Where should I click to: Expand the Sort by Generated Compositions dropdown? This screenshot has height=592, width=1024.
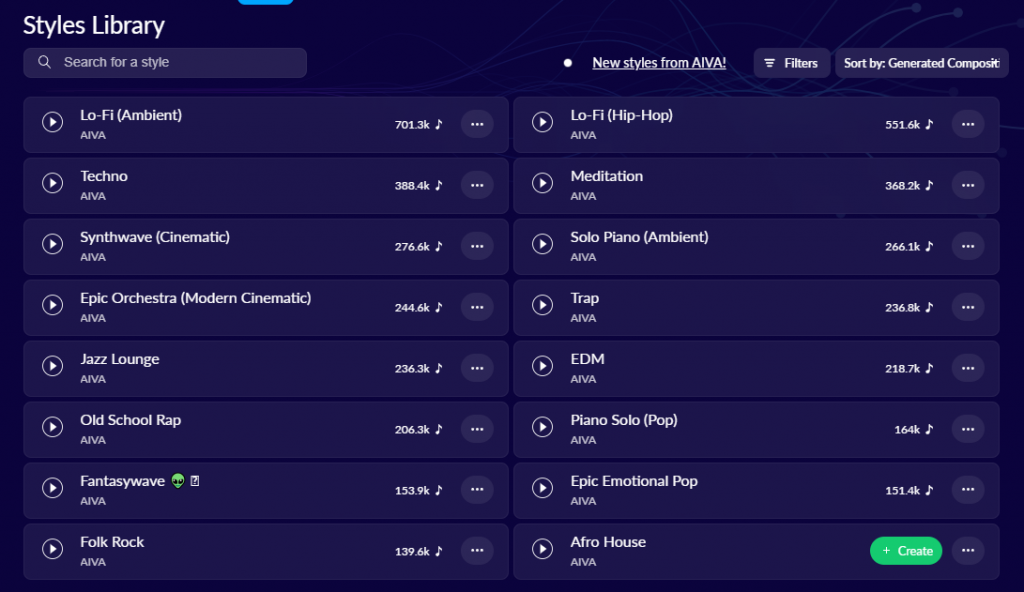(921, 63)
